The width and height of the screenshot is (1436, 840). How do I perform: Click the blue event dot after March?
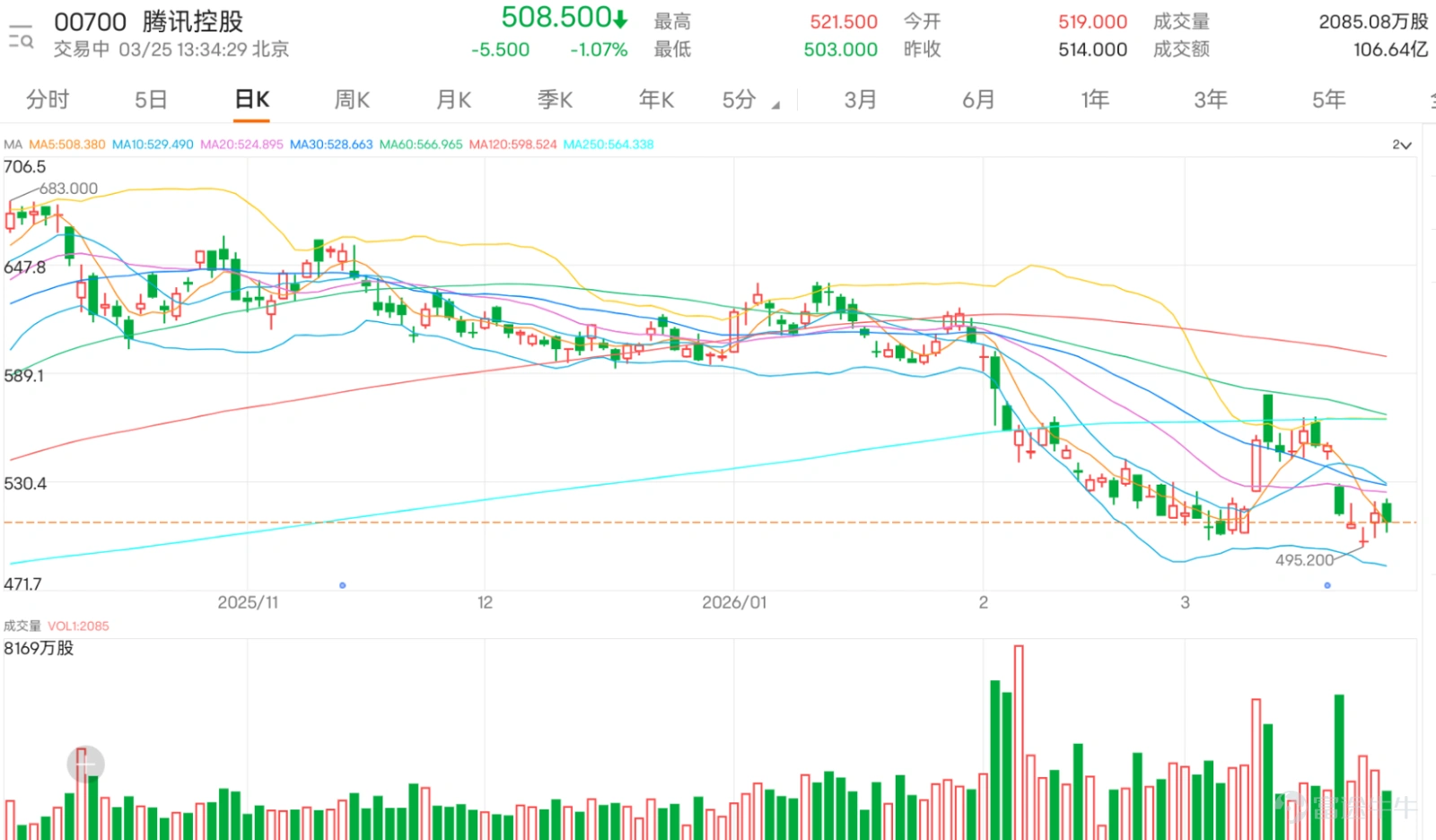(x=1327, y=585)
